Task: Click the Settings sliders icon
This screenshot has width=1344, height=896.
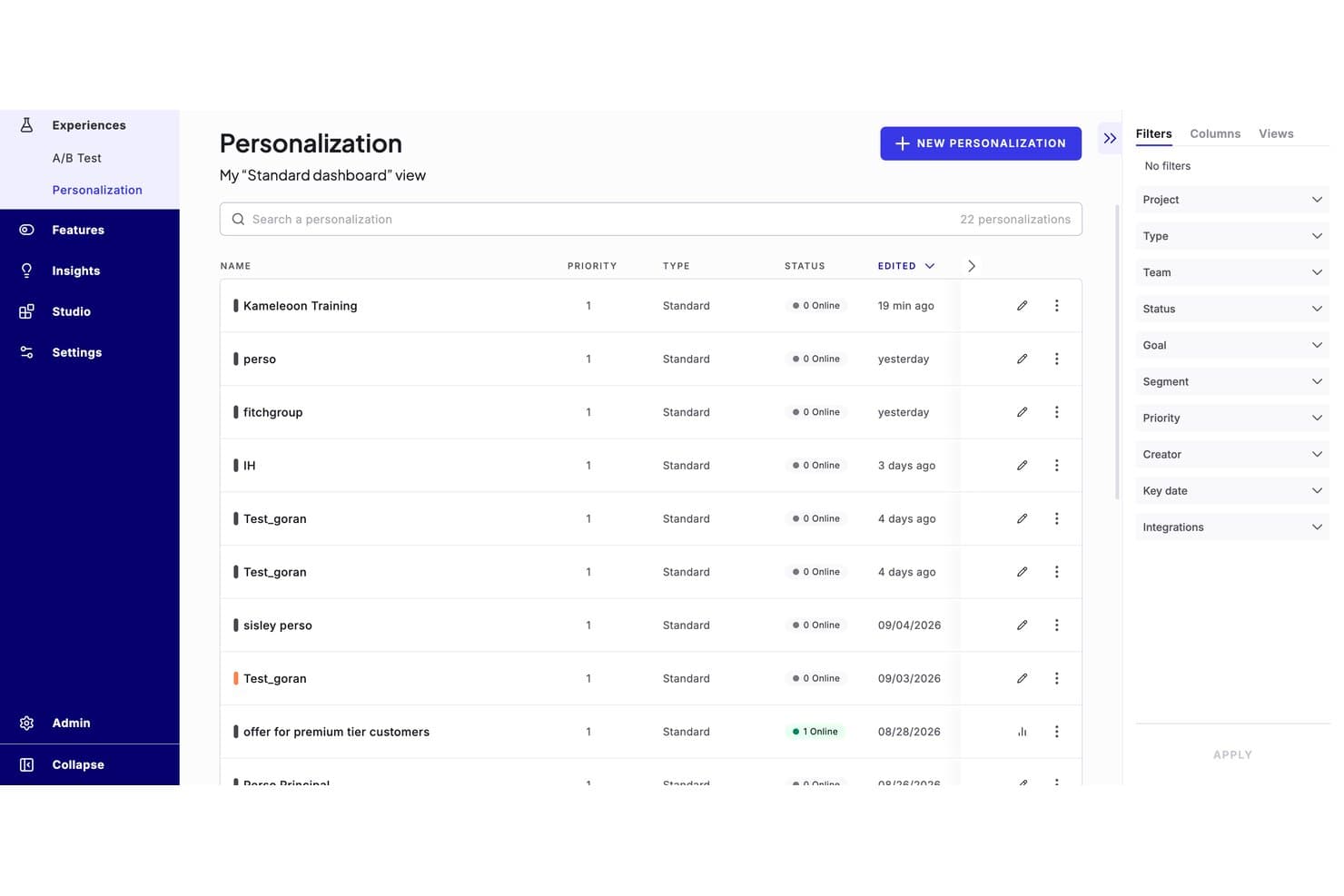Action: [x=26, y=352]
